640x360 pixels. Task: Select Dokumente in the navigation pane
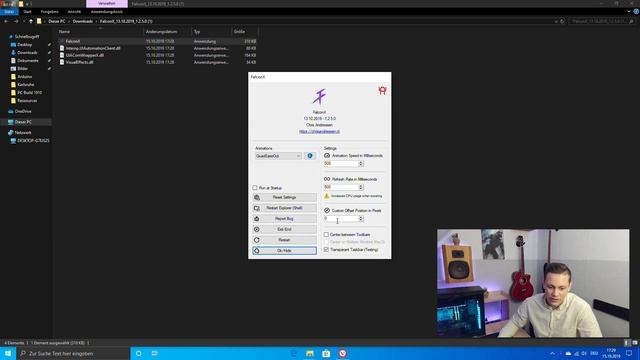coord(27,60)
